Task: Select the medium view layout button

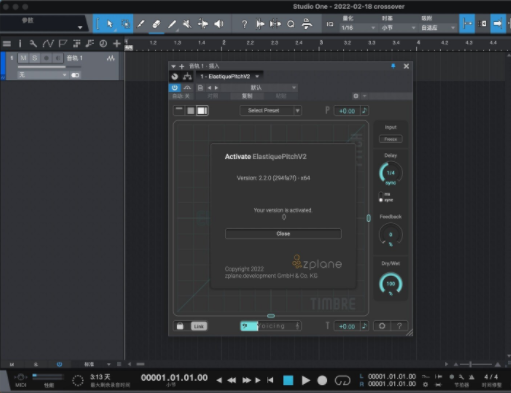Action: [191, 110]
